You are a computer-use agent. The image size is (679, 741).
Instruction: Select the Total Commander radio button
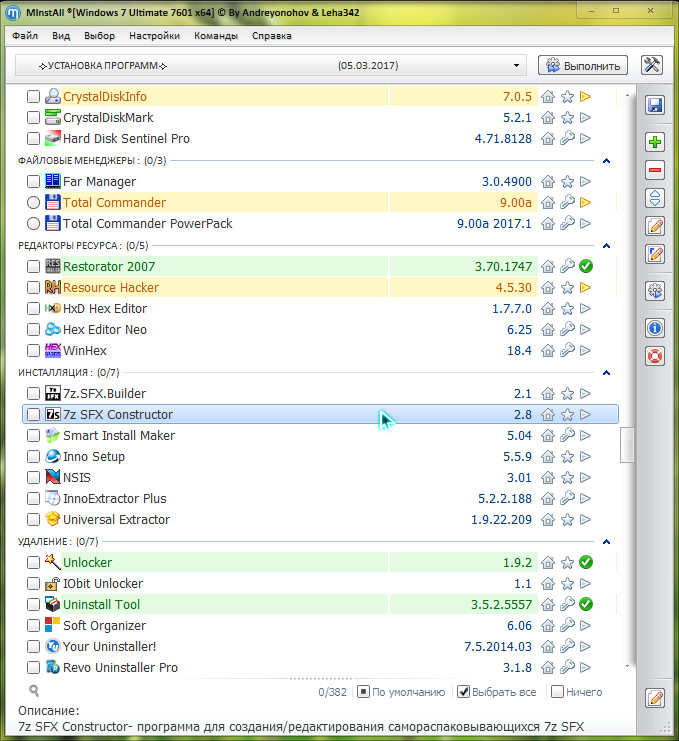tap(34, 203)
